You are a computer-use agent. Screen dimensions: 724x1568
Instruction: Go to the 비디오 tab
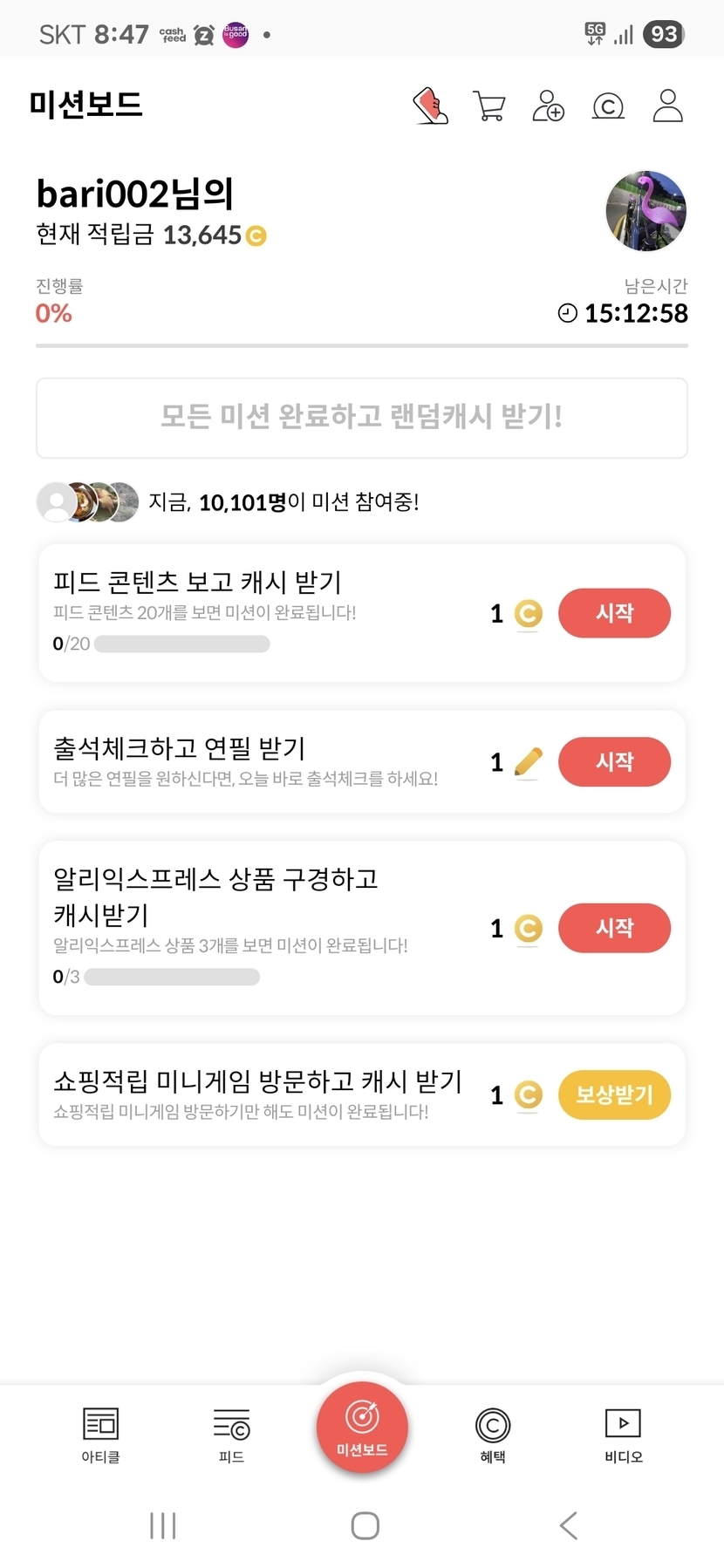(x=623, y=1435)
